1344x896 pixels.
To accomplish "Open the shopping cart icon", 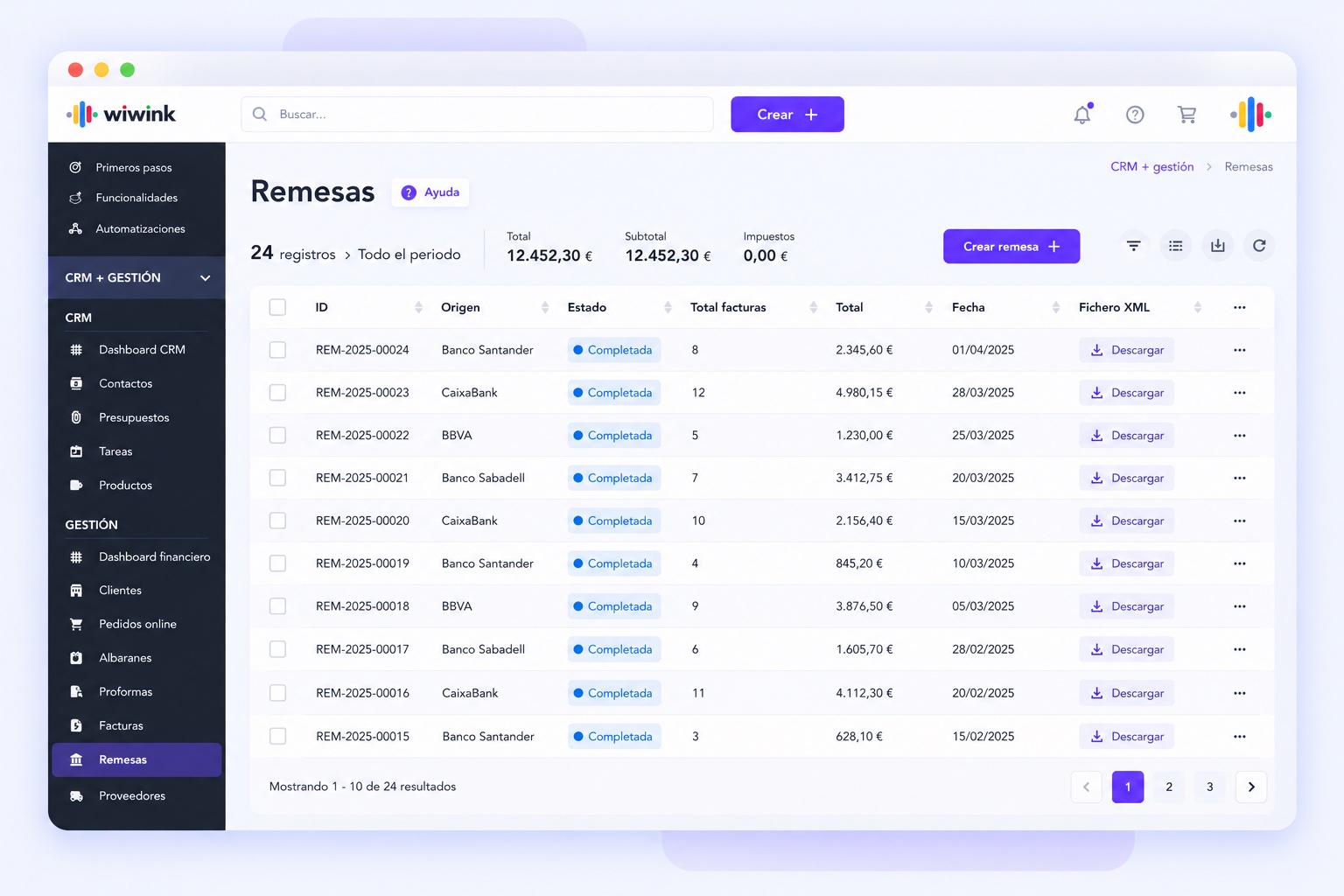I will click(1186, 115).
